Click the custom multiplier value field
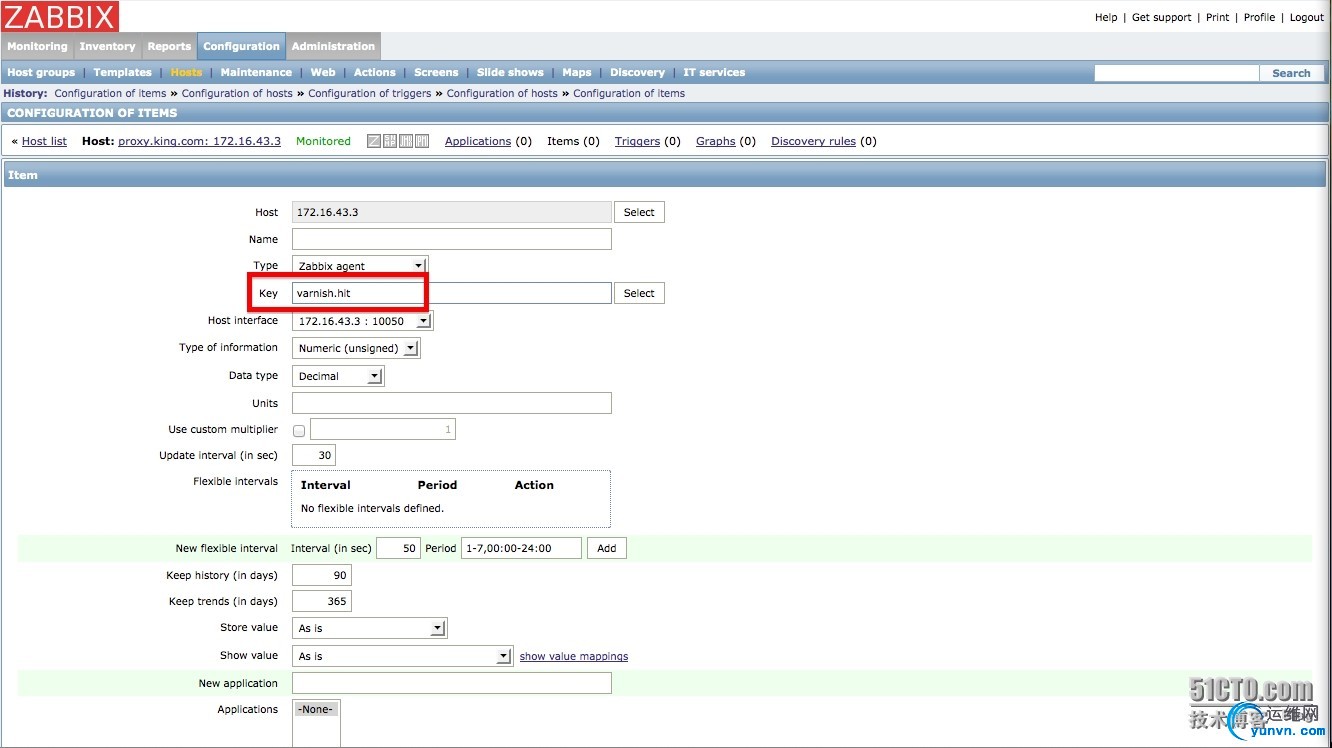 click(x=383, y=429)
